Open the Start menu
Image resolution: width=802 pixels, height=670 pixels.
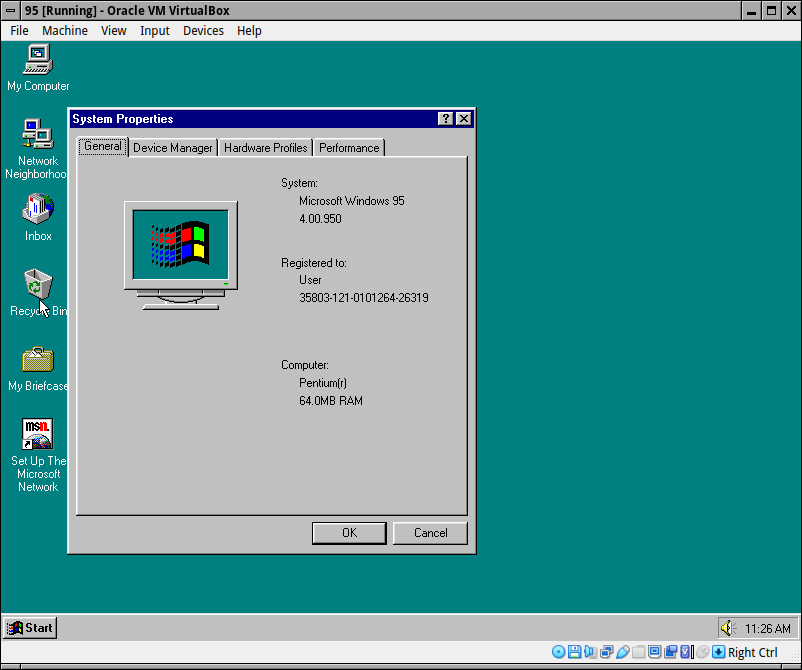point(30,628)
